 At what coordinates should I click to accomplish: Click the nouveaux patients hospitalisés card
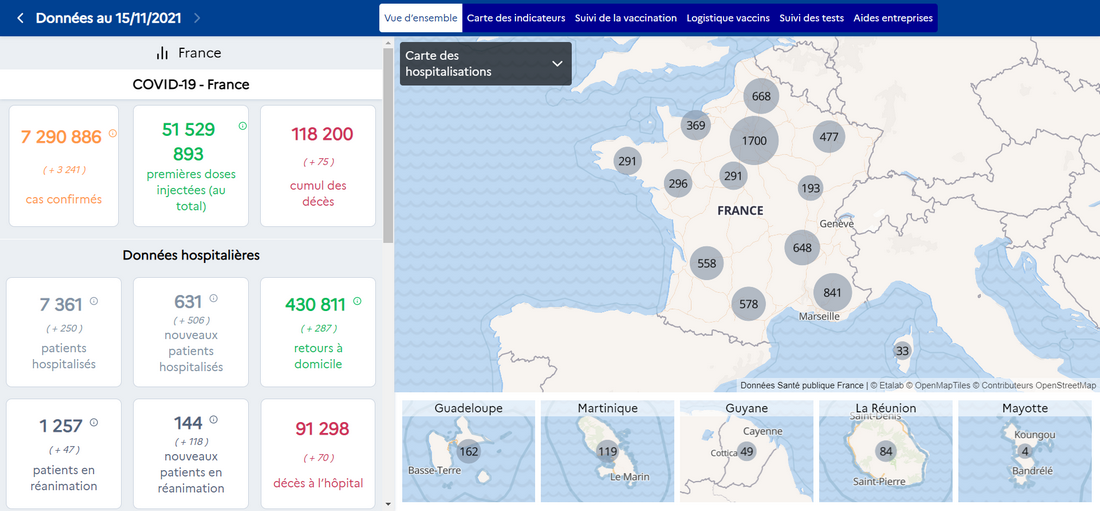point(191,332)
